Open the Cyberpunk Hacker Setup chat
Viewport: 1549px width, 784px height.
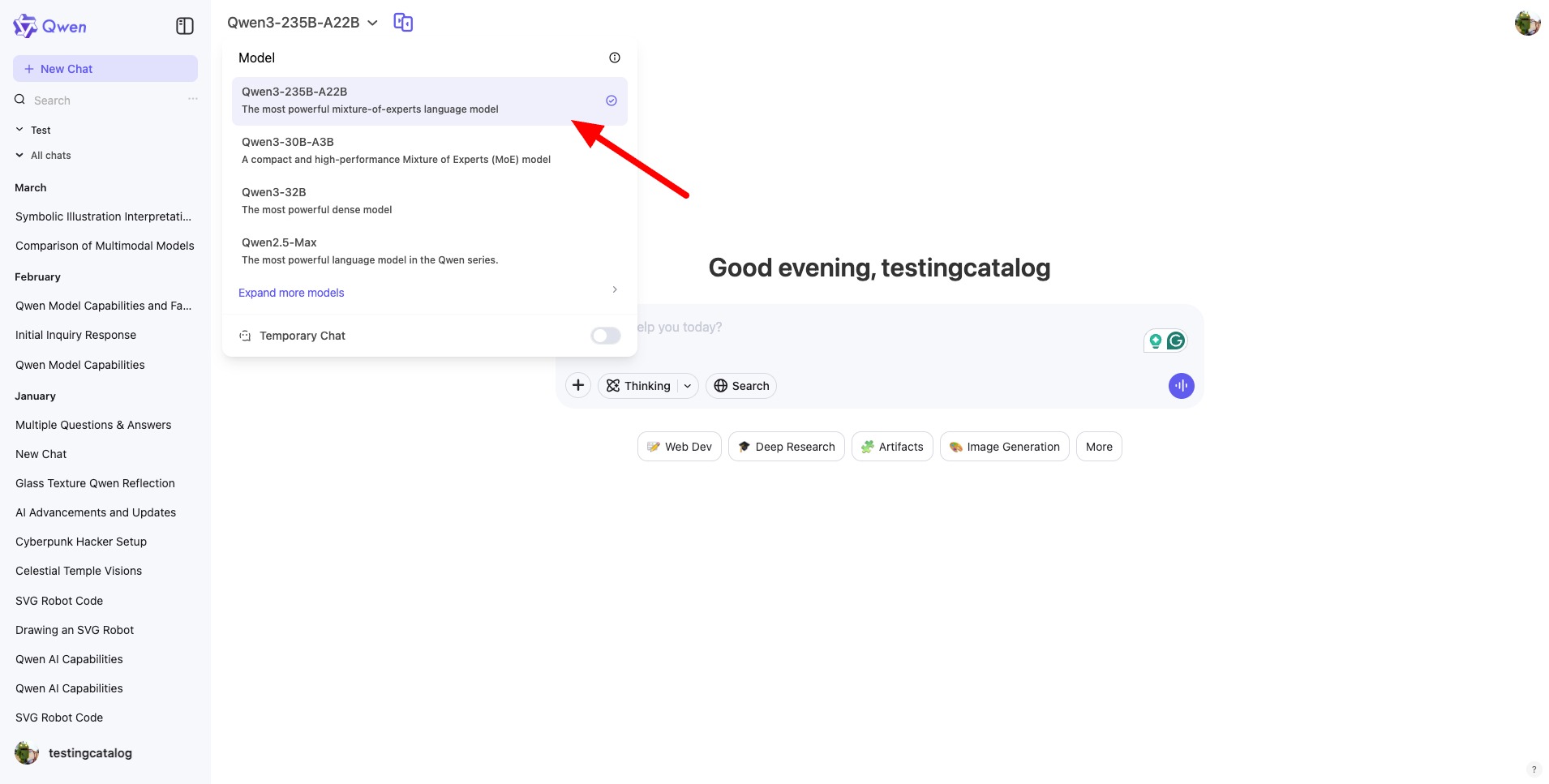(81, 542)
